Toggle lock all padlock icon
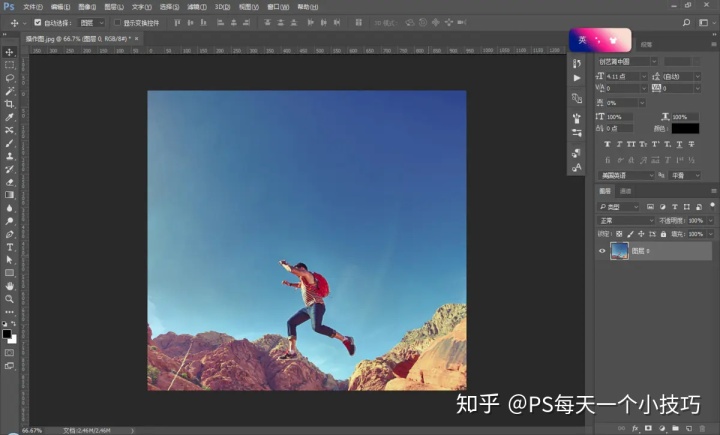 coord(663,234)
